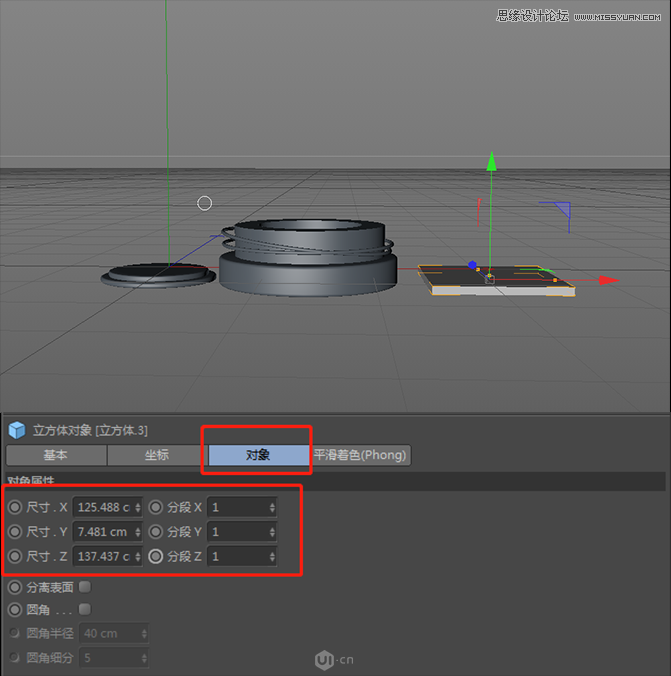Click the red X-axis arrow handle
Screen dimensions: 671x676
(x=609, y=280)
